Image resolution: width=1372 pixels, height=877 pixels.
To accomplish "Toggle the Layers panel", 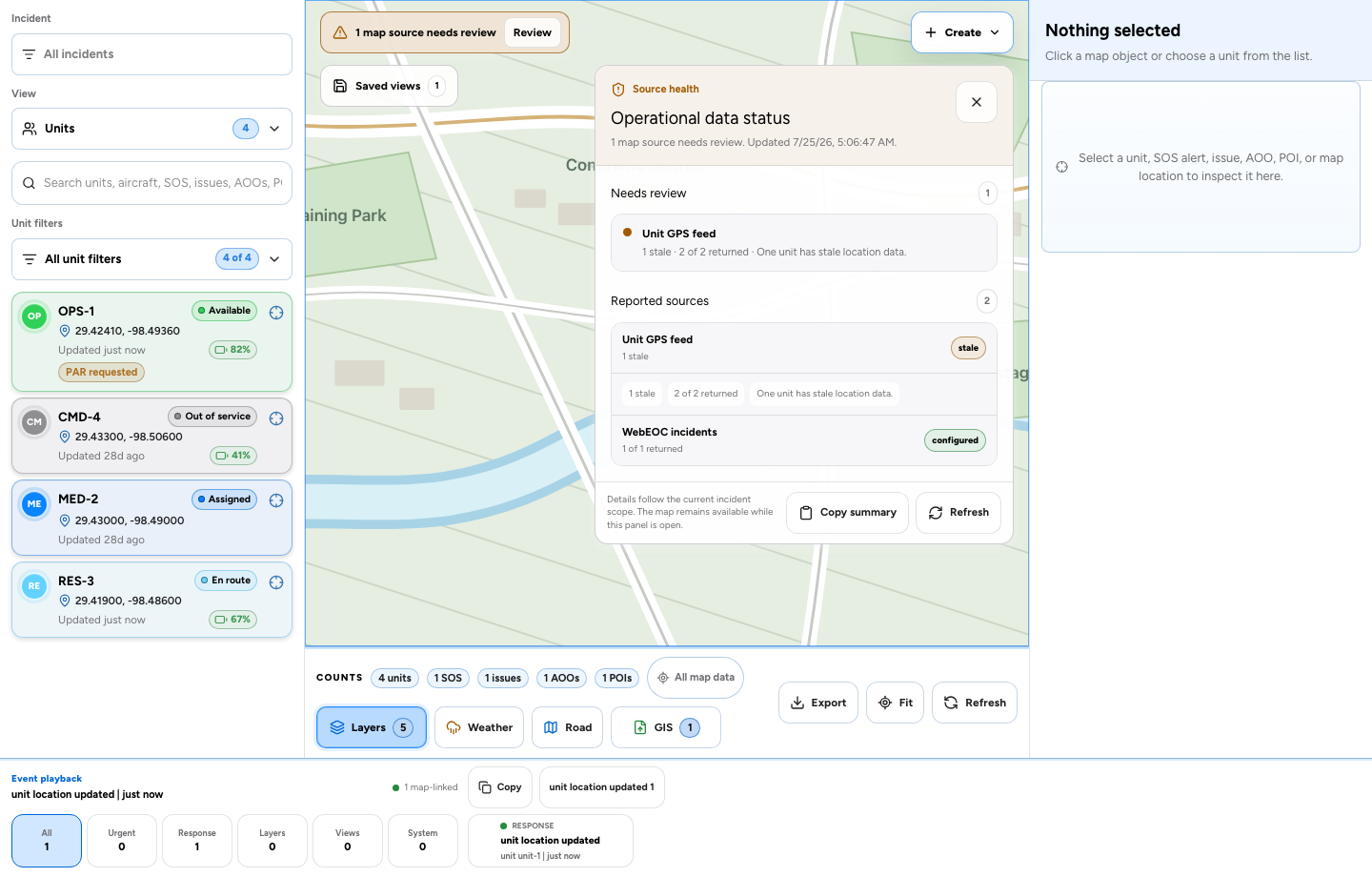I will click(372, 727).
